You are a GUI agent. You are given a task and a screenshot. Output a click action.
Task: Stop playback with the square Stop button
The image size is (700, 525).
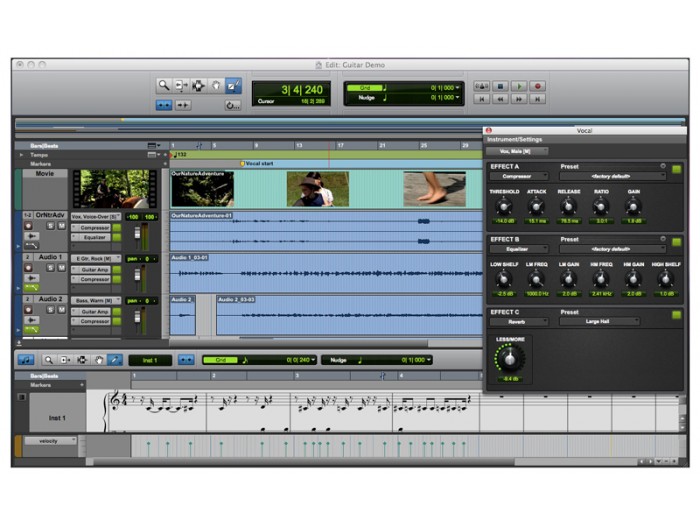[500, 86]
